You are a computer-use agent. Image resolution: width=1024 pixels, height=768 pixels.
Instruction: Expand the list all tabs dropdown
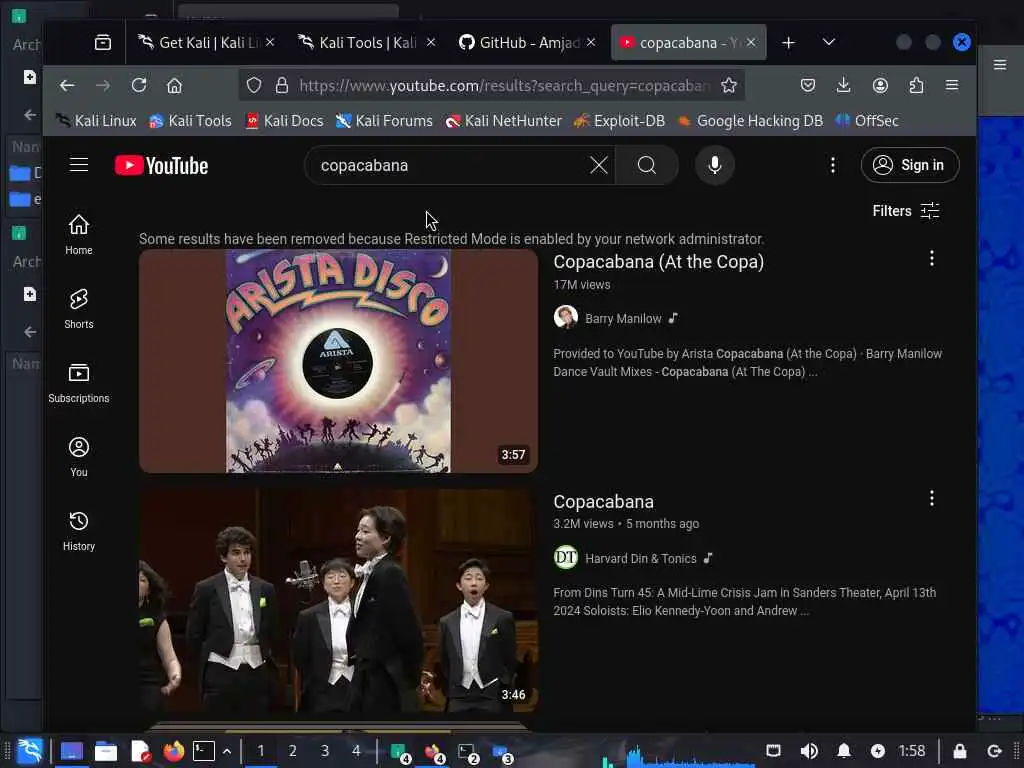829,42
